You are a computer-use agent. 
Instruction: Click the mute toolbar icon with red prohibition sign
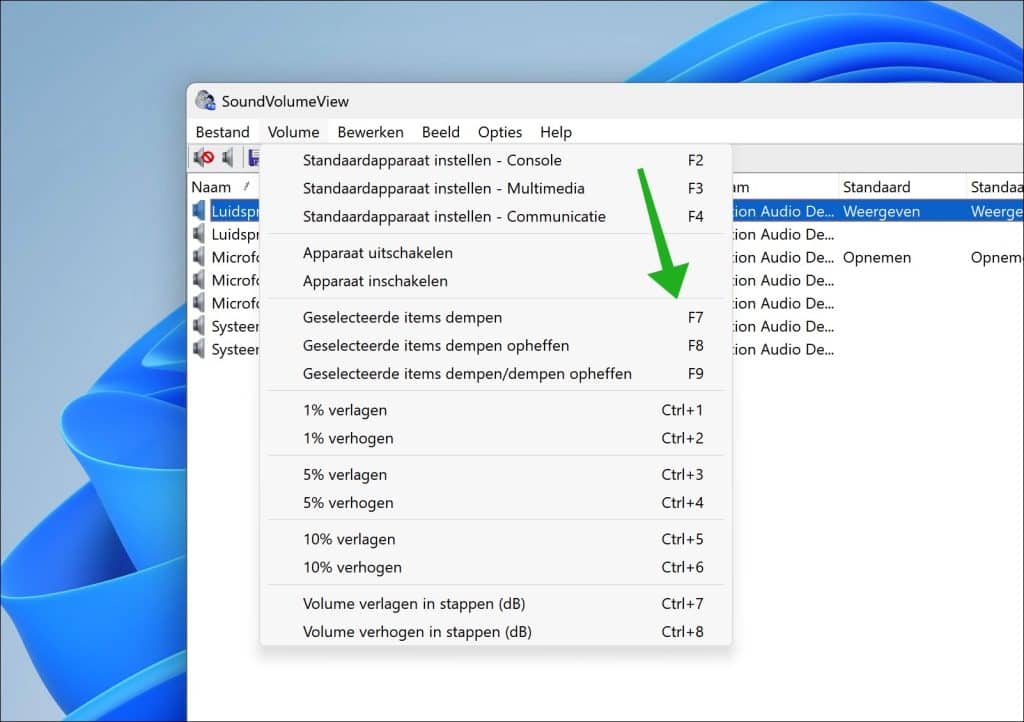[204, 157]
